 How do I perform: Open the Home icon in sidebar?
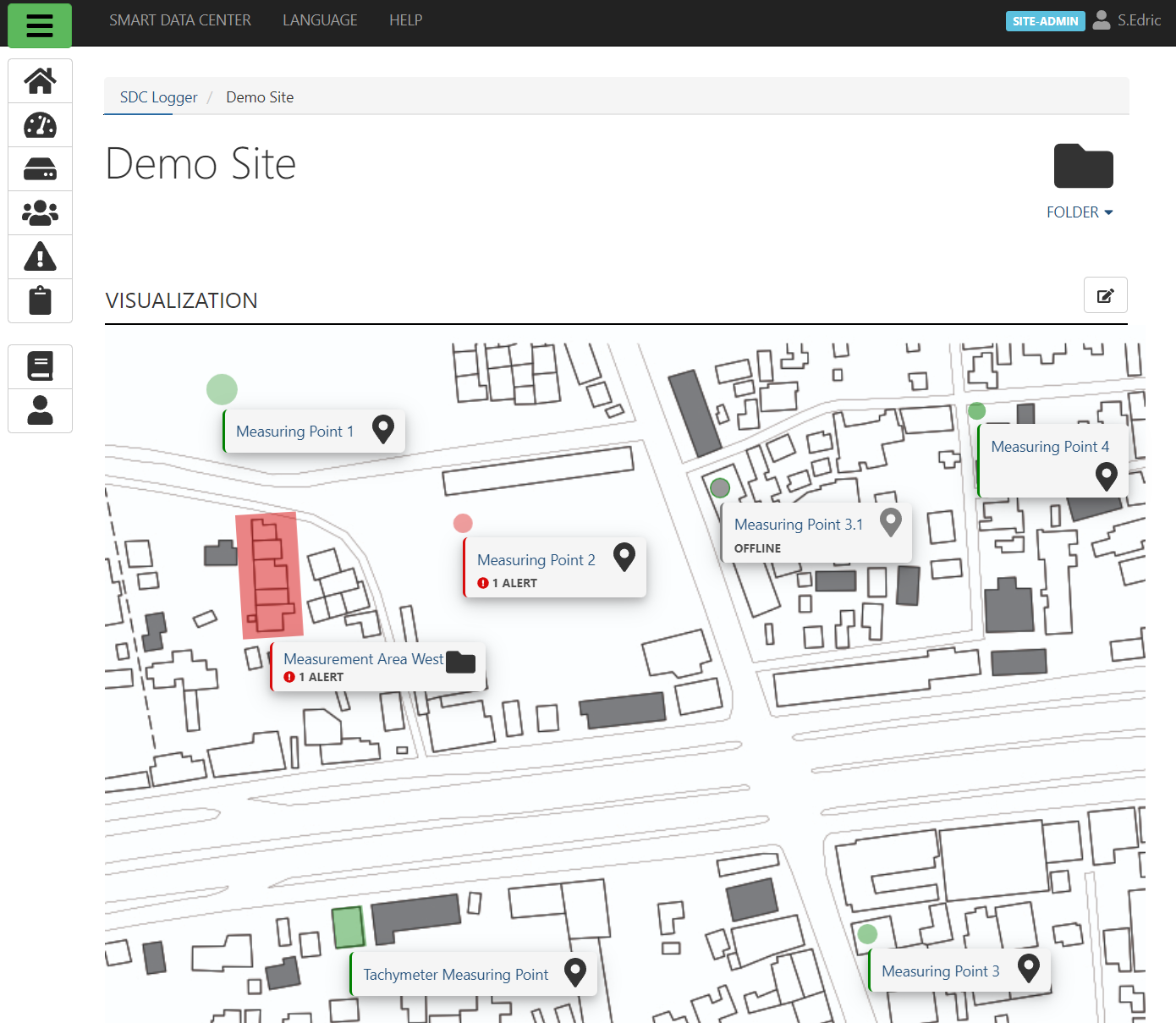point(40,81)
